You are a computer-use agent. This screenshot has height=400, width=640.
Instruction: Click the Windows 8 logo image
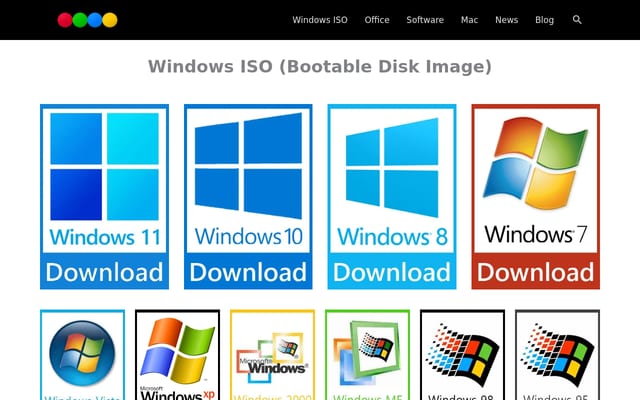pyautogui.click(x=392, y=167)
